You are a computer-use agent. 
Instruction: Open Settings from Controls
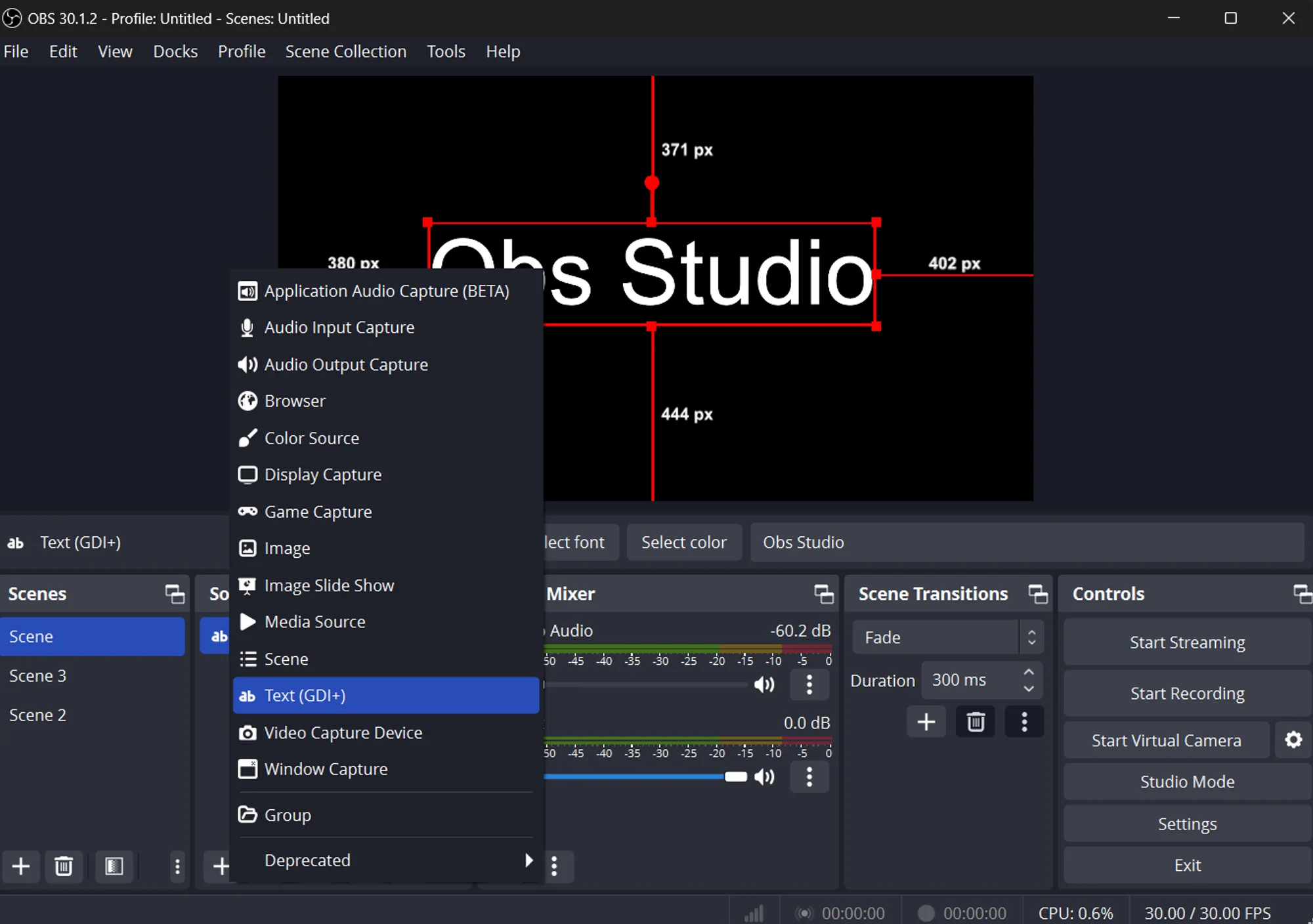(x=1187, y=824)
